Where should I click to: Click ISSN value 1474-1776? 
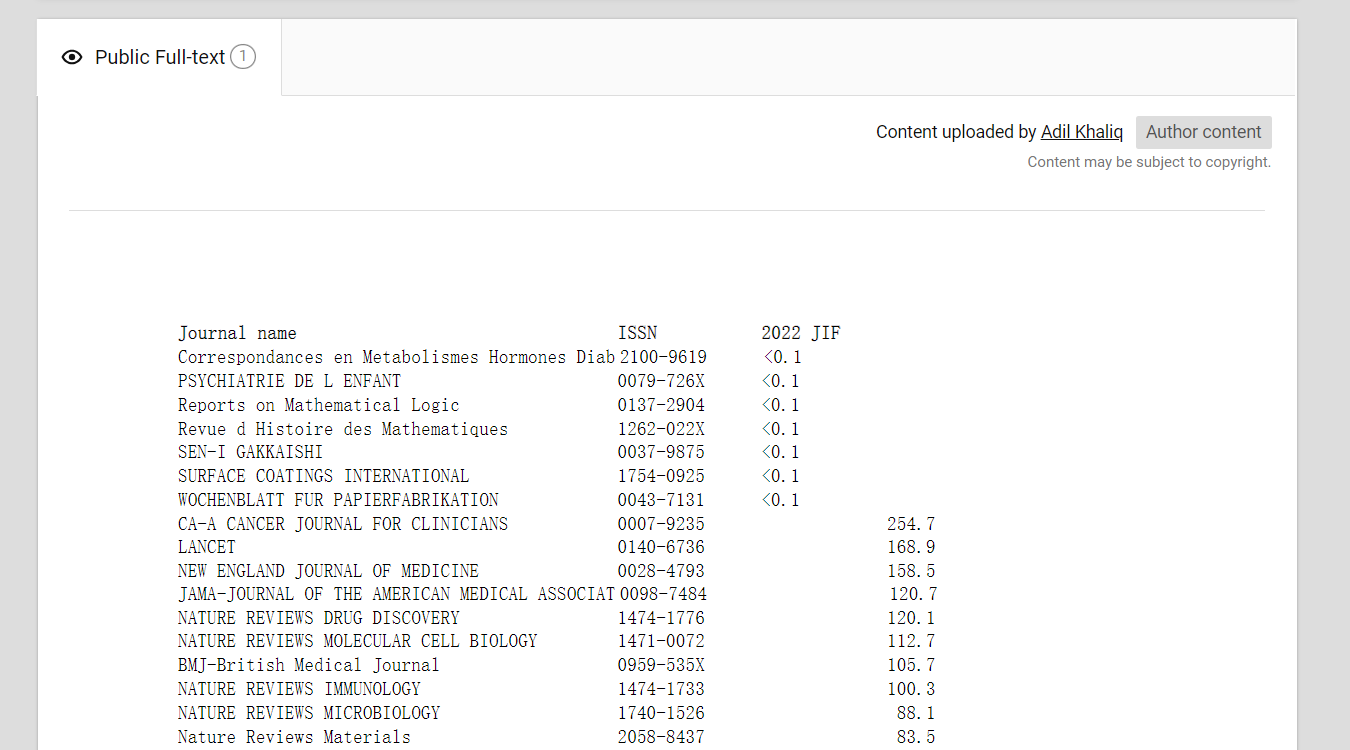[661, 618]
